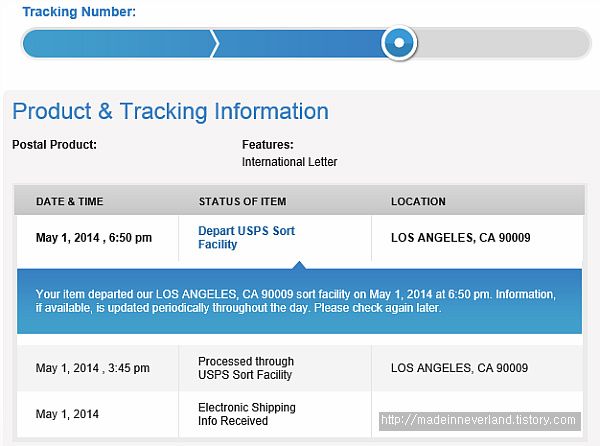Viewport: 600px width, 446px height.
Task: Click the International Letter feature text
Action: pyautogui.click(x=289, y=162)
